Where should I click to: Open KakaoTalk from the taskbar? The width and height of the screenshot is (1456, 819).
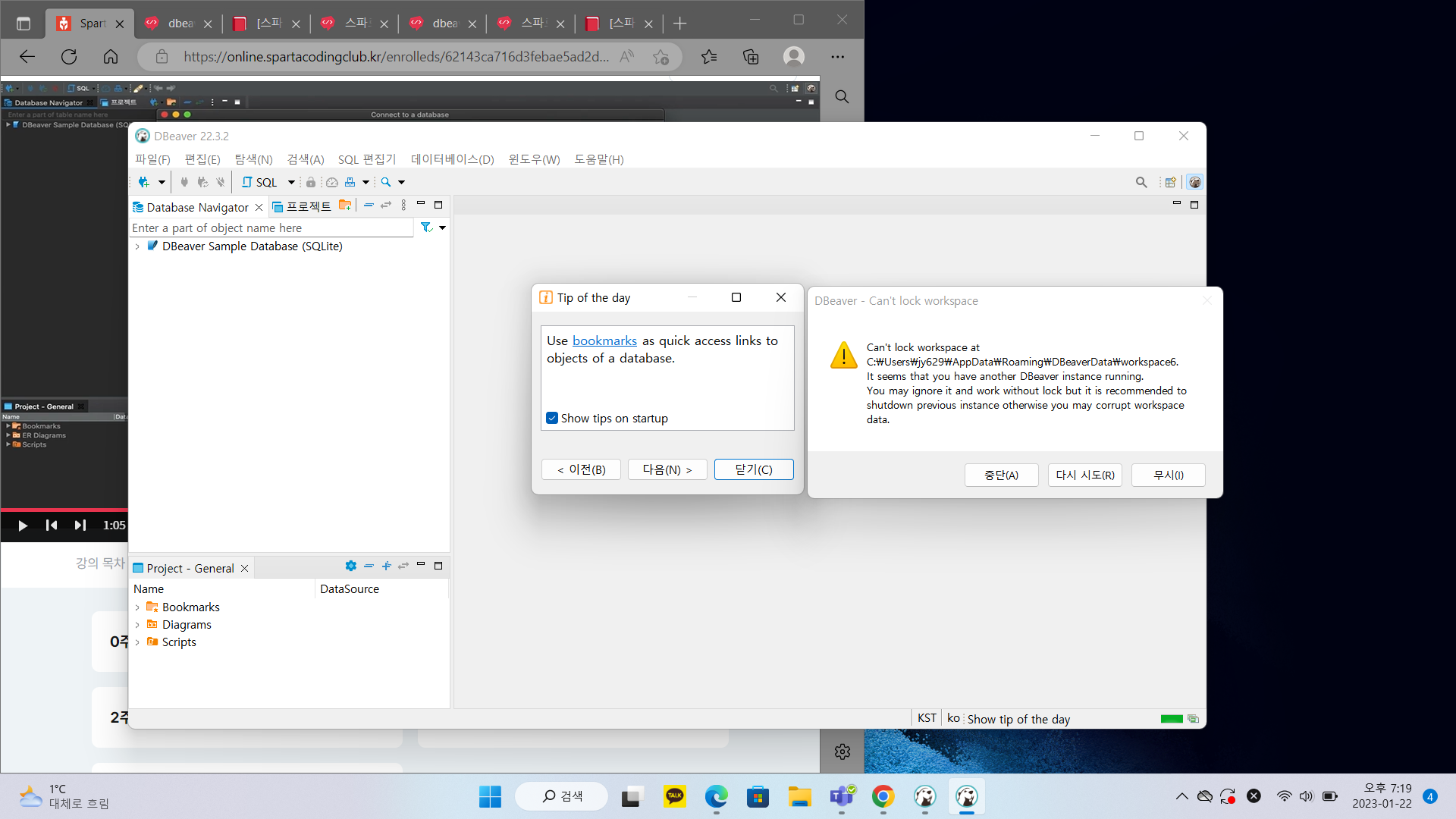(x=675, y=796)
